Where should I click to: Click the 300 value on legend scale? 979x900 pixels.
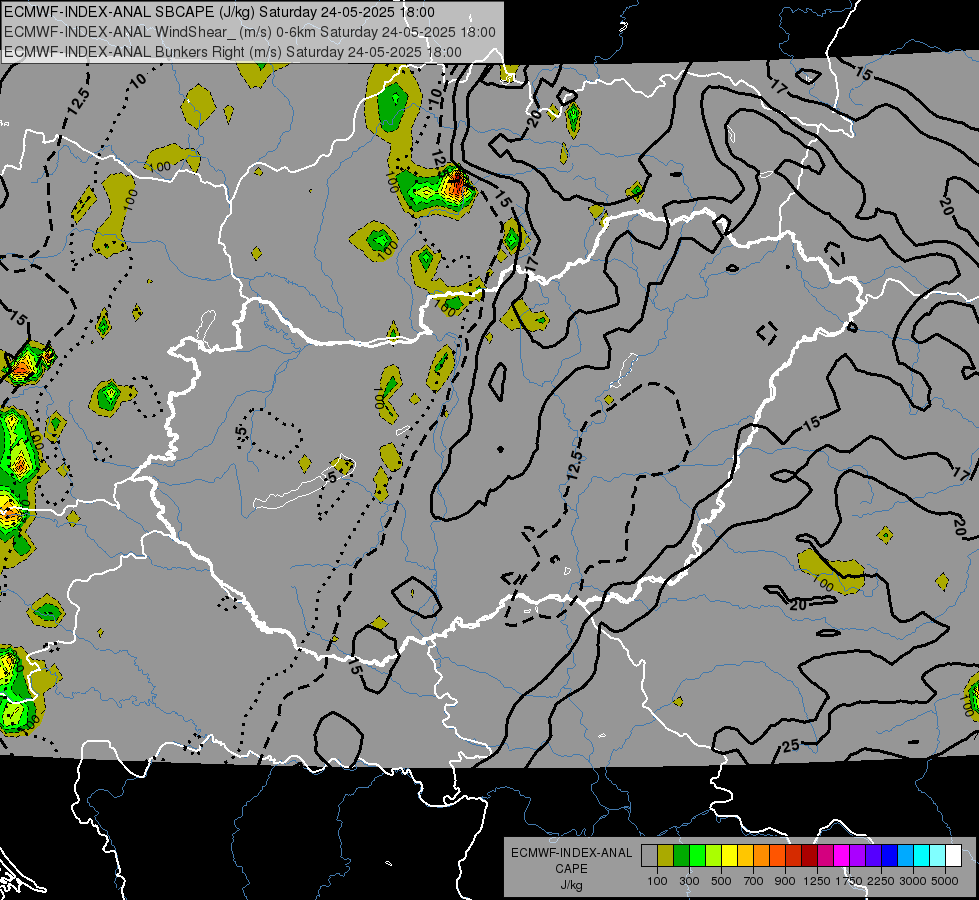pyautogui.click(x=689, y=881)
